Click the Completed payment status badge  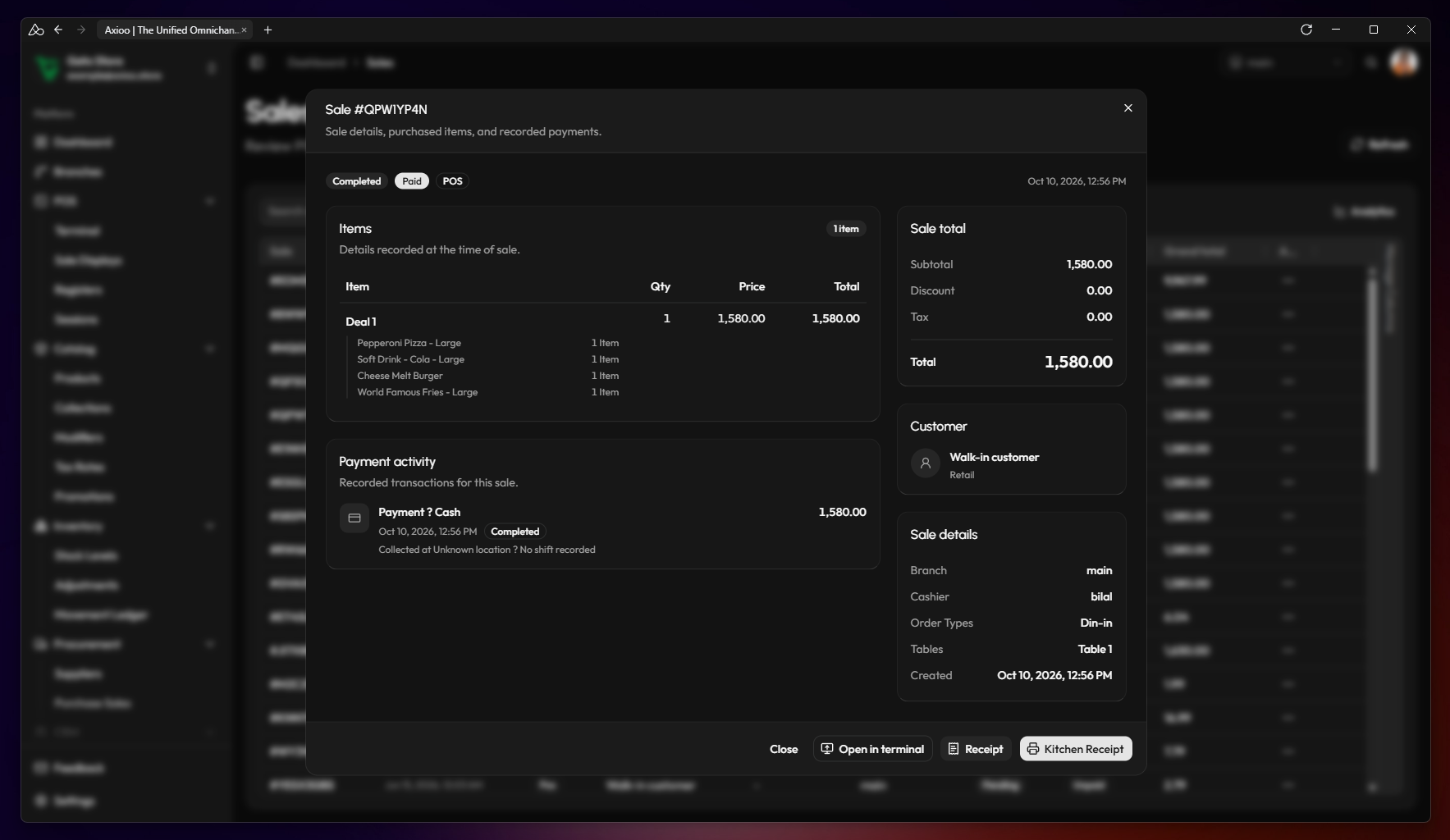click(515, 532)
